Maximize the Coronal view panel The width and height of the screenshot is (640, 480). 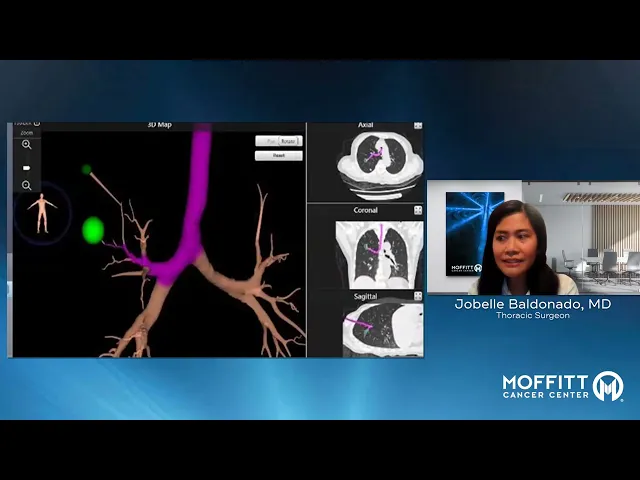pos(418,210)
